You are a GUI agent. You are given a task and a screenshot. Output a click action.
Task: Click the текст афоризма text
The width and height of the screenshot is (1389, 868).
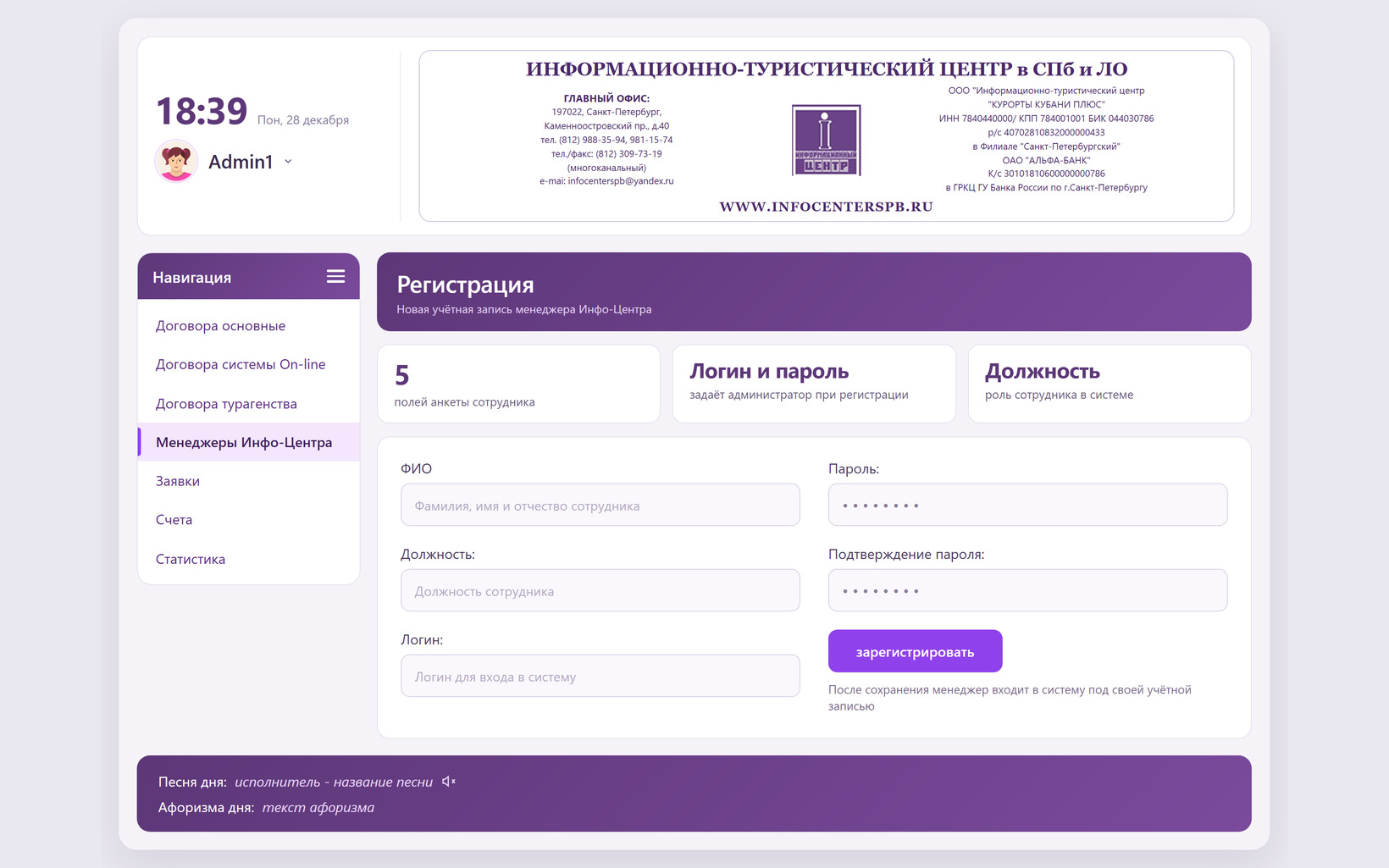(318, 808)
